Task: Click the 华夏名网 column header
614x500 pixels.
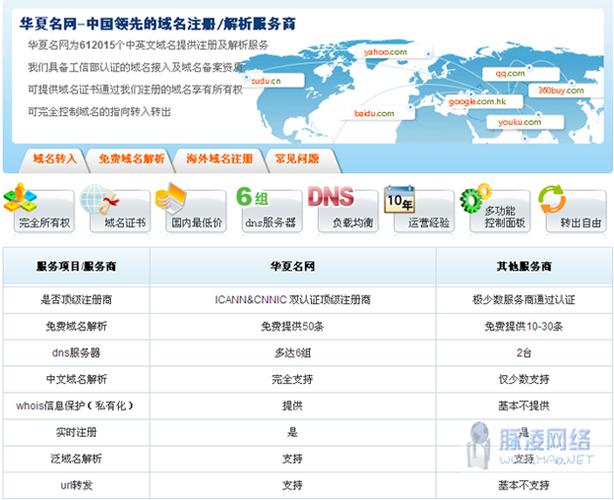Action: point(293,266)
